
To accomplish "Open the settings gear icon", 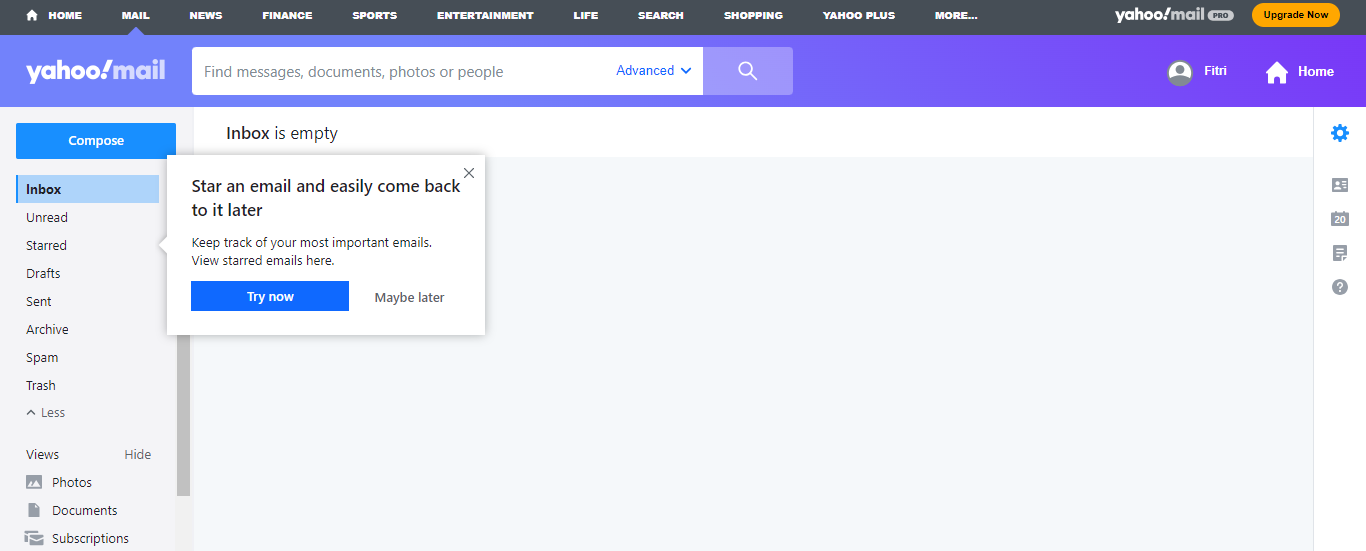I will [x=1340, y=133].
